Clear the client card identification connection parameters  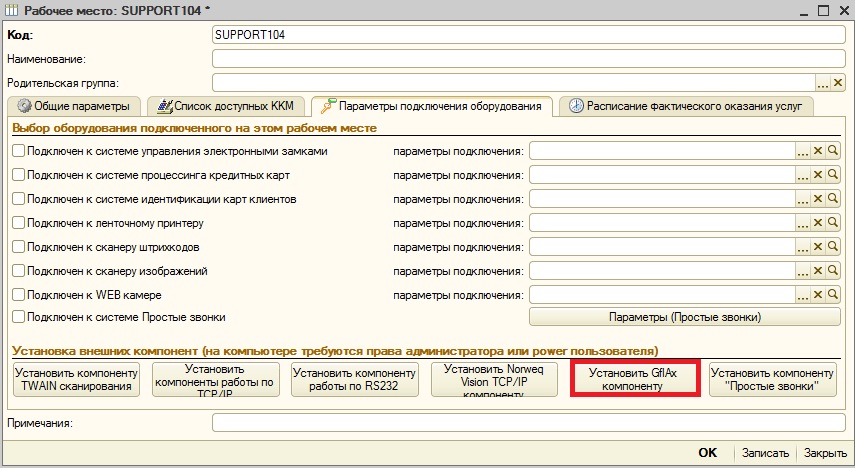pos(817,199)
